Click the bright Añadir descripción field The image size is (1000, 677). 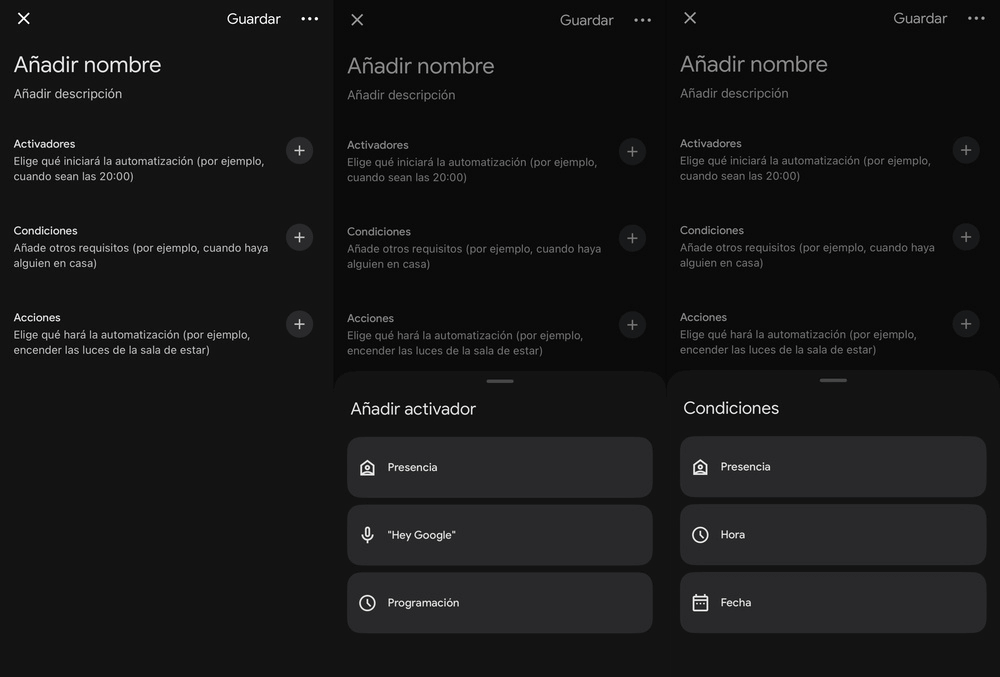click(68, 94)
